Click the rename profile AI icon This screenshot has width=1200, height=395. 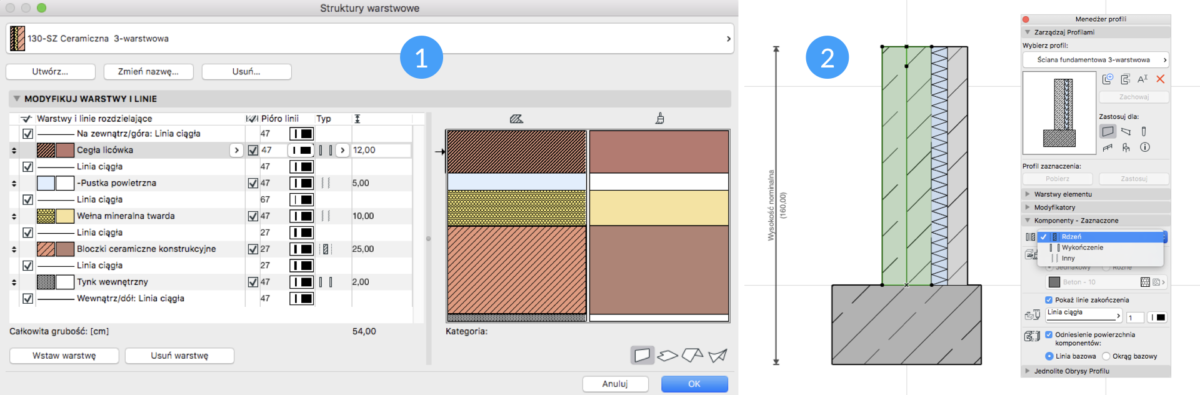pyautogui.click(x=1142, y=79)
